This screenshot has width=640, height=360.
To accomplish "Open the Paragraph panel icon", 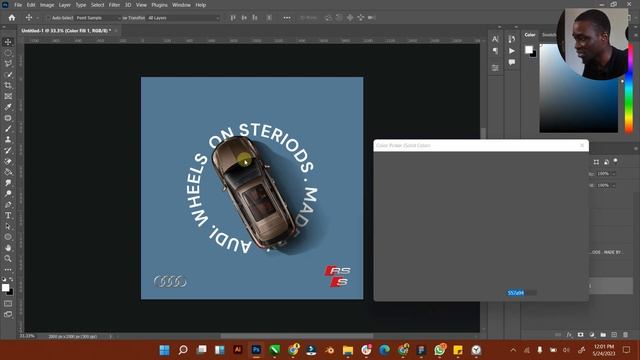I will (x=495, y=51).
